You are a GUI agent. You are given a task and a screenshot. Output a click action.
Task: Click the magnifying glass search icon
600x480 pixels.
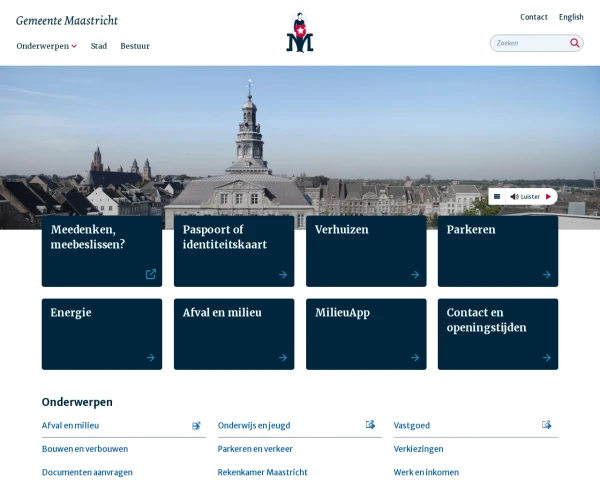click(574, 43)
